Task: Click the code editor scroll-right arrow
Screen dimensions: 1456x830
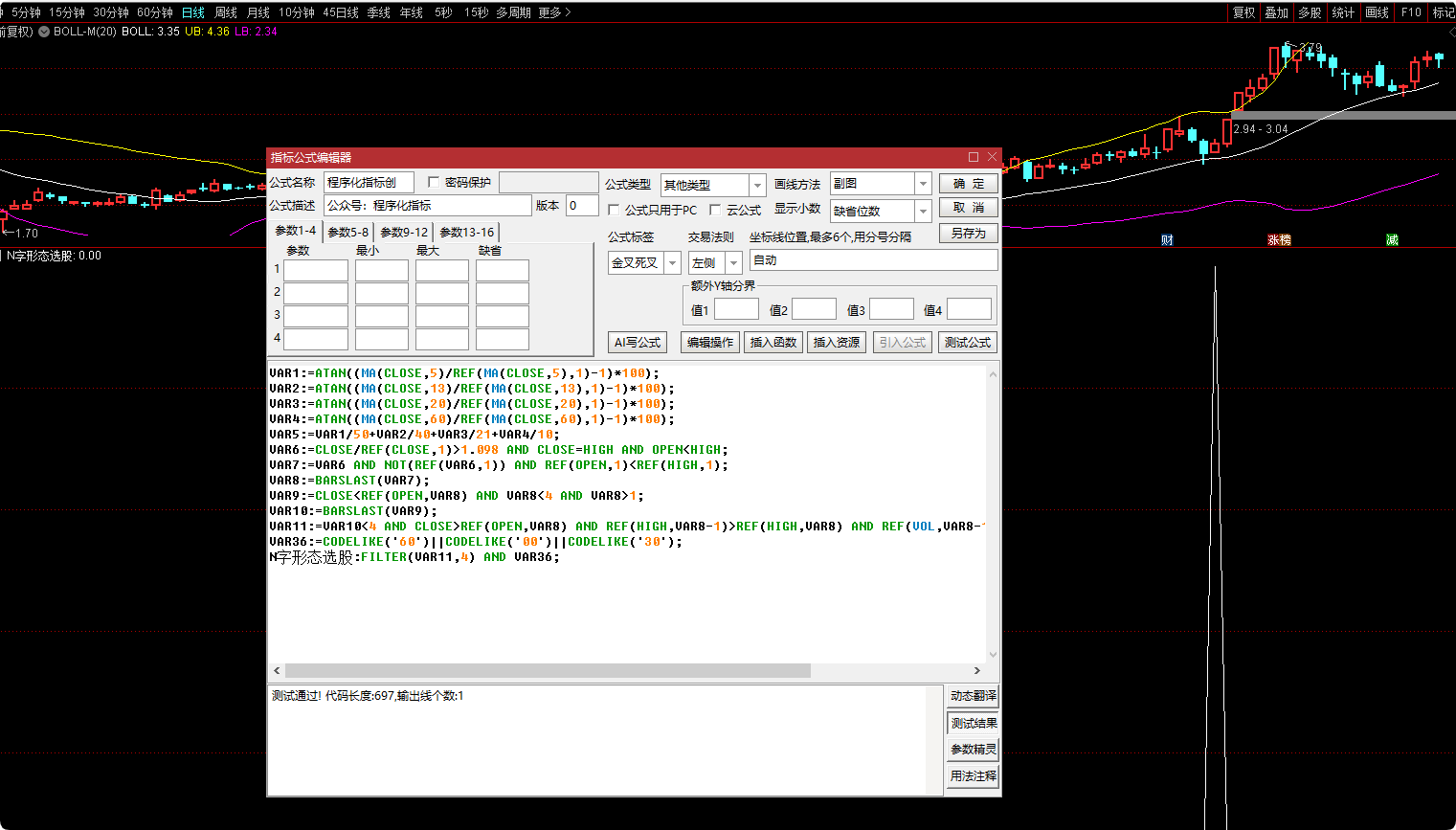Action: click(976, 671)
